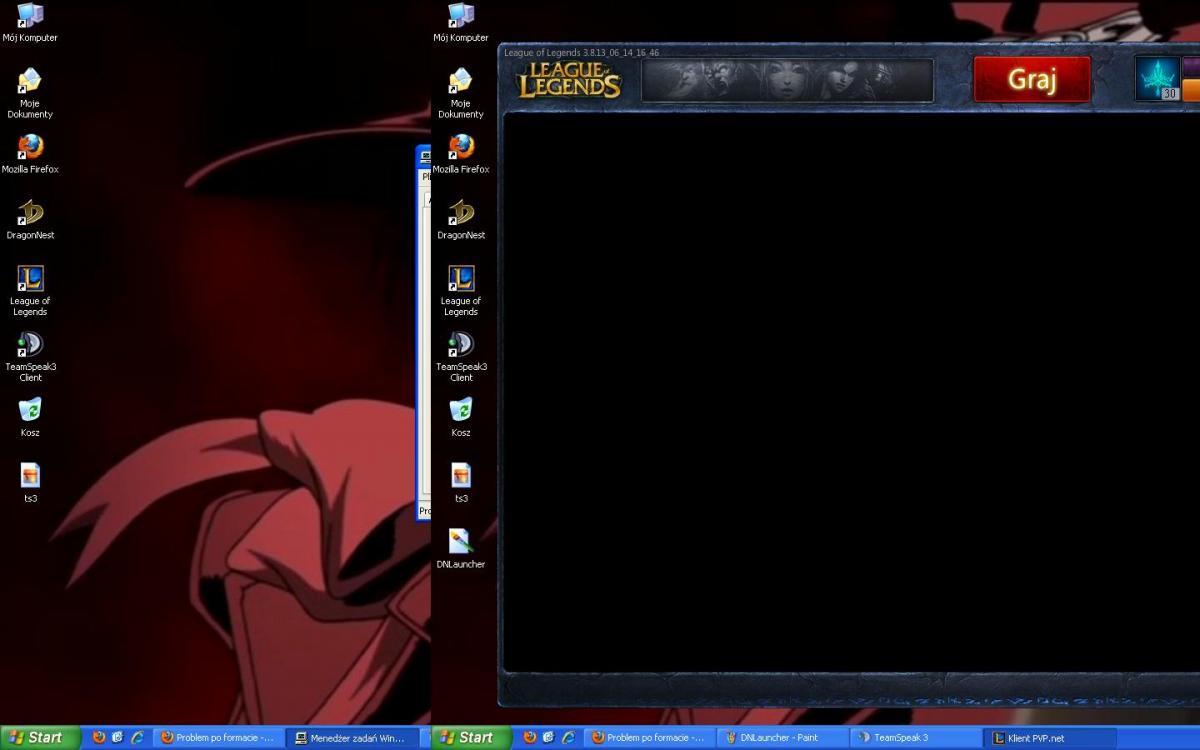Select Mozilla Firefox shortcut on the left desktop
The image size is (1200, 750).
pos(30,154)
